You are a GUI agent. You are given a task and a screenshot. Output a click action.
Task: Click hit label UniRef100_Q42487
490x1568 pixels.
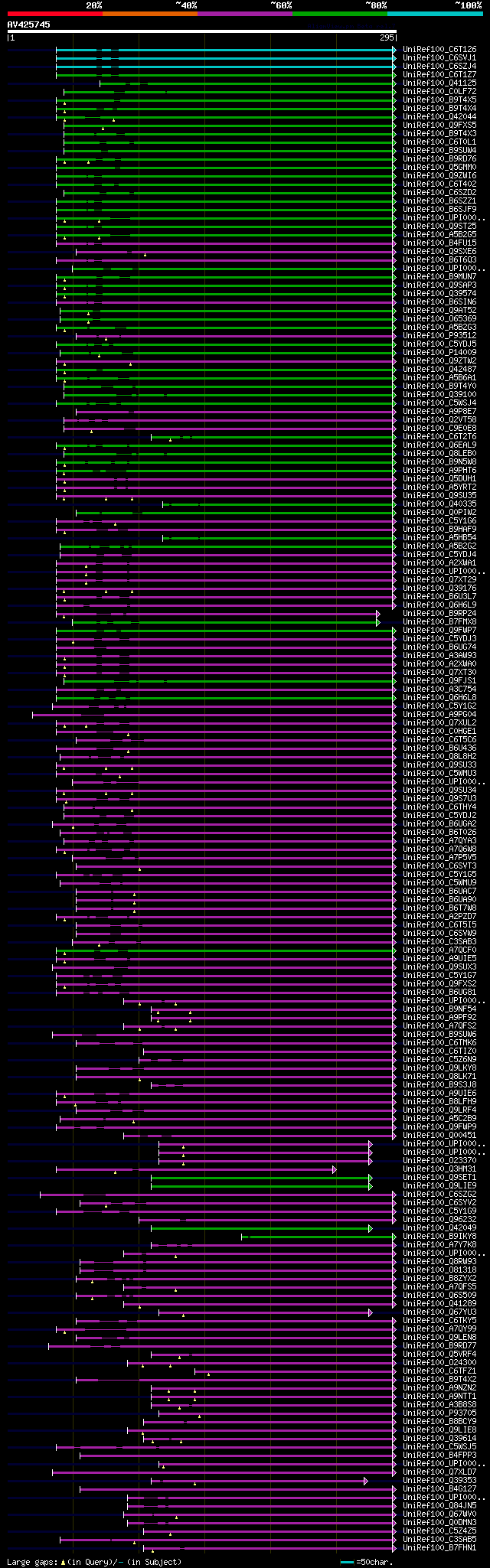point(439,370)
